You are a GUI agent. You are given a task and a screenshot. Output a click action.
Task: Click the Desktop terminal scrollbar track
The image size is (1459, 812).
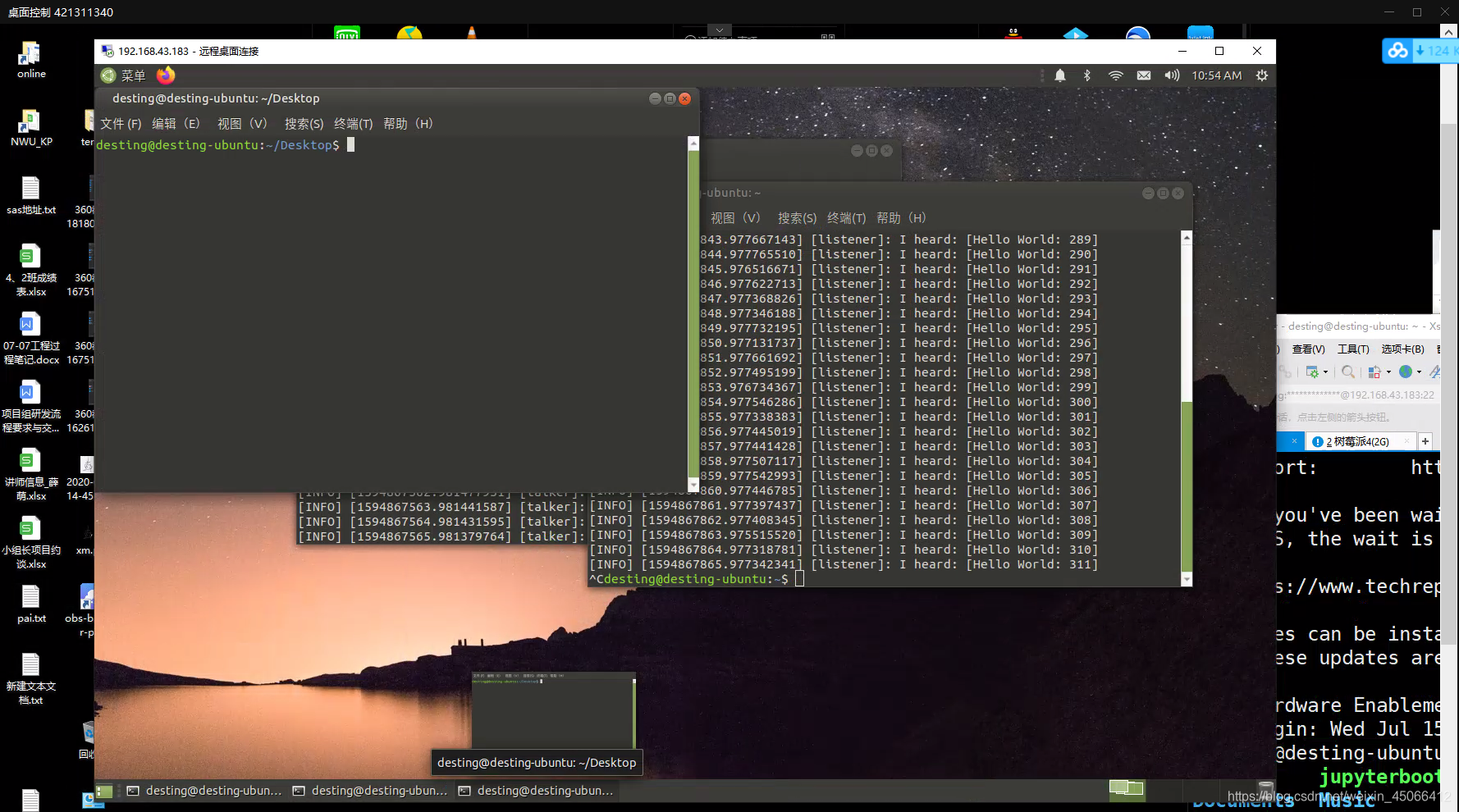693,316
